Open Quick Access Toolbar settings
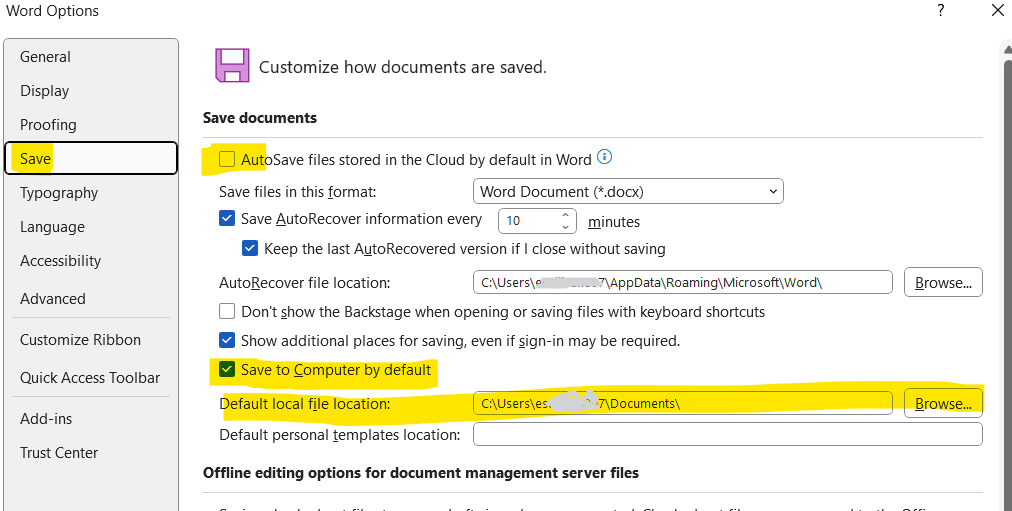 click(x=90, y=377)
